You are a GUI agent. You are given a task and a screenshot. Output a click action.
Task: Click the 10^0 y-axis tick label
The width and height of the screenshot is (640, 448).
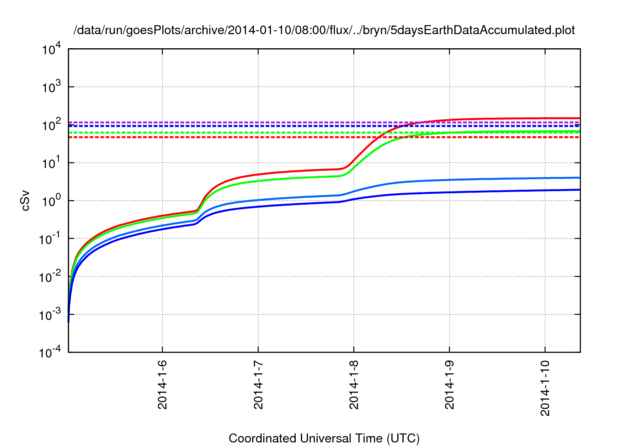pos(50,200)
